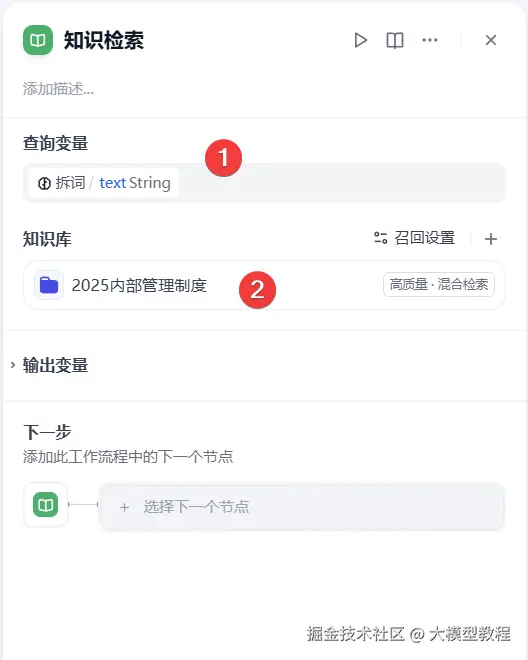Click the blue folder icon of 2025内部管理制度
The width and height of the screenshot is (528, 660).
point(49,285)
